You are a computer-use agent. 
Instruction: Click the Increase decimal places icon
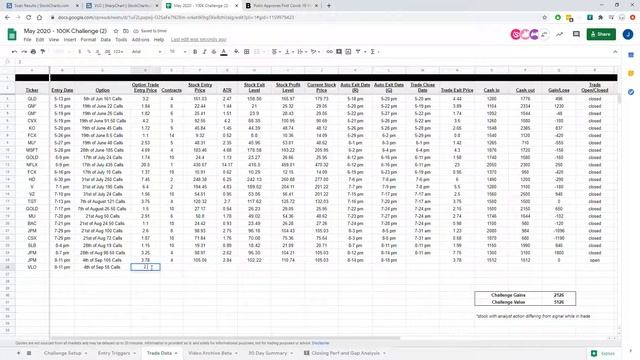coord(108,52)
